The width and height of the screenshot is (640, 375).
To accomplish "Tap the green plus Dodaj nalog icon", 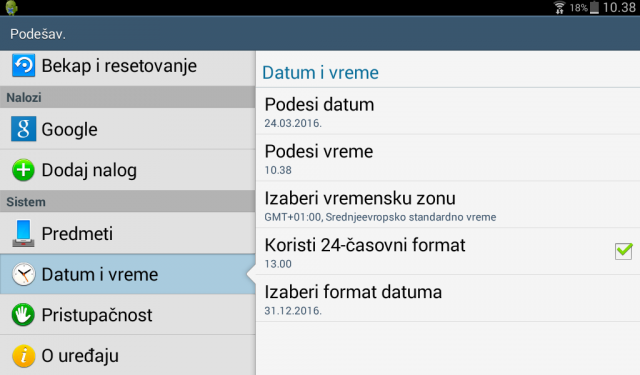I will 23,170.
